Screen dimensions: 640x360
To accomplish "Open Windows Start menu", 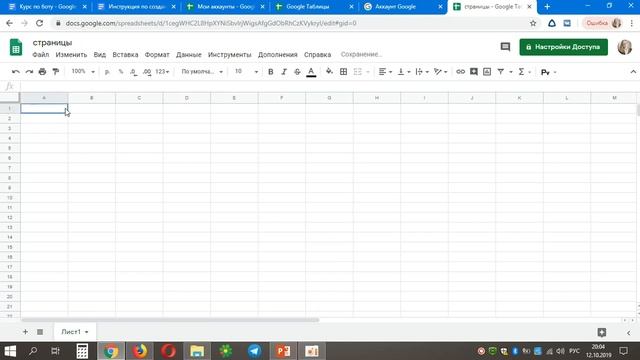I will (x=10, y=351).
